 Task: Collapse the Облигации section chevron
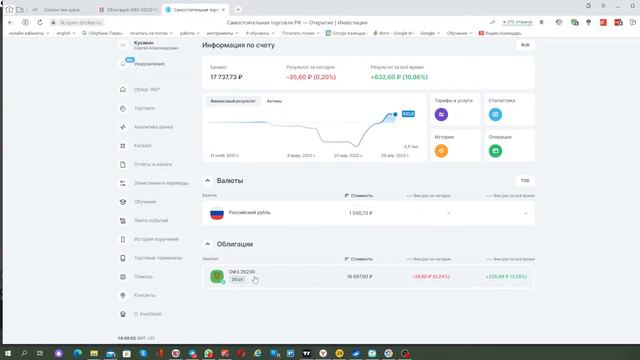207,244
